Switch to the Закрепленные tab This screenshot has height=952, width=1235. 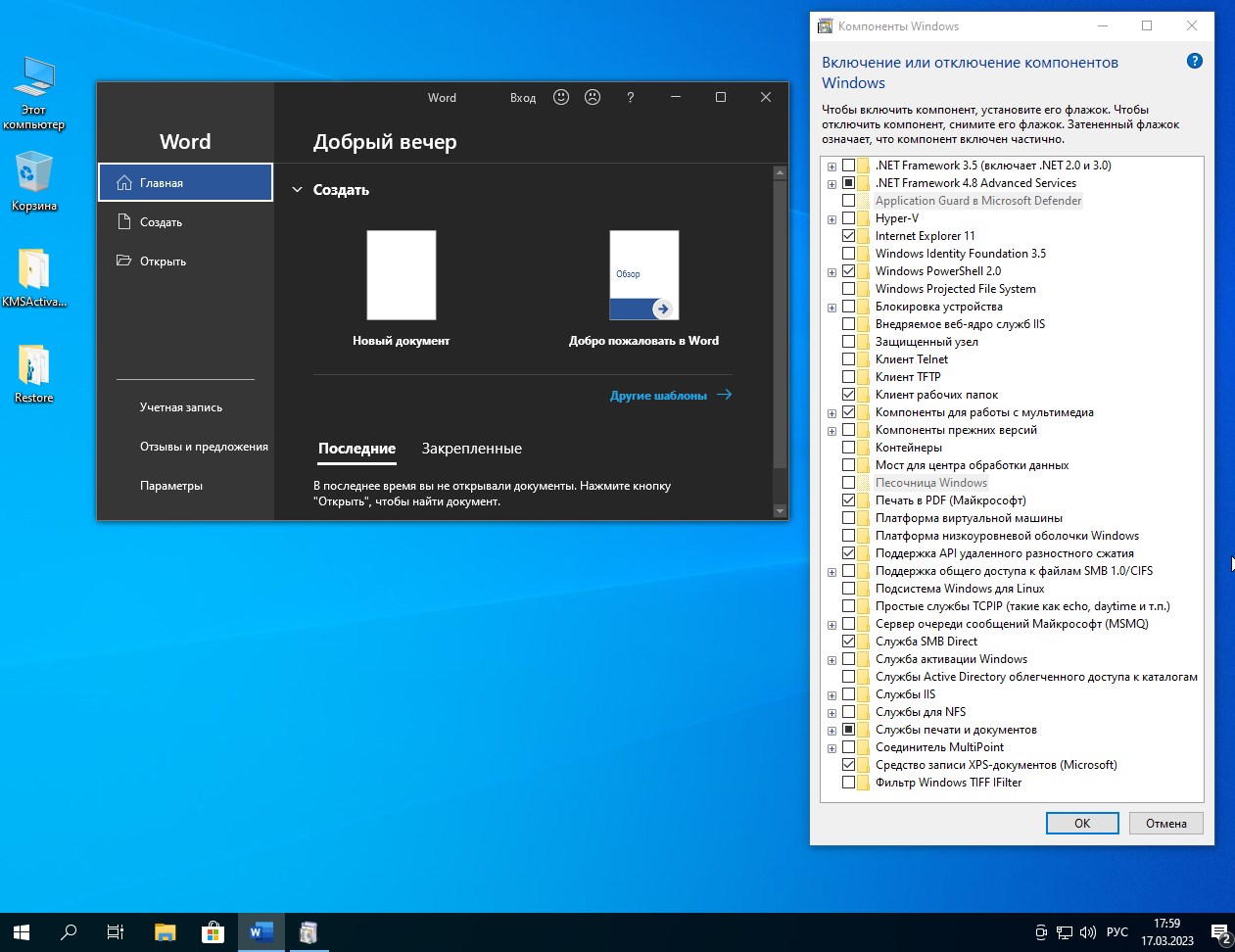click(x=472, y=446)
